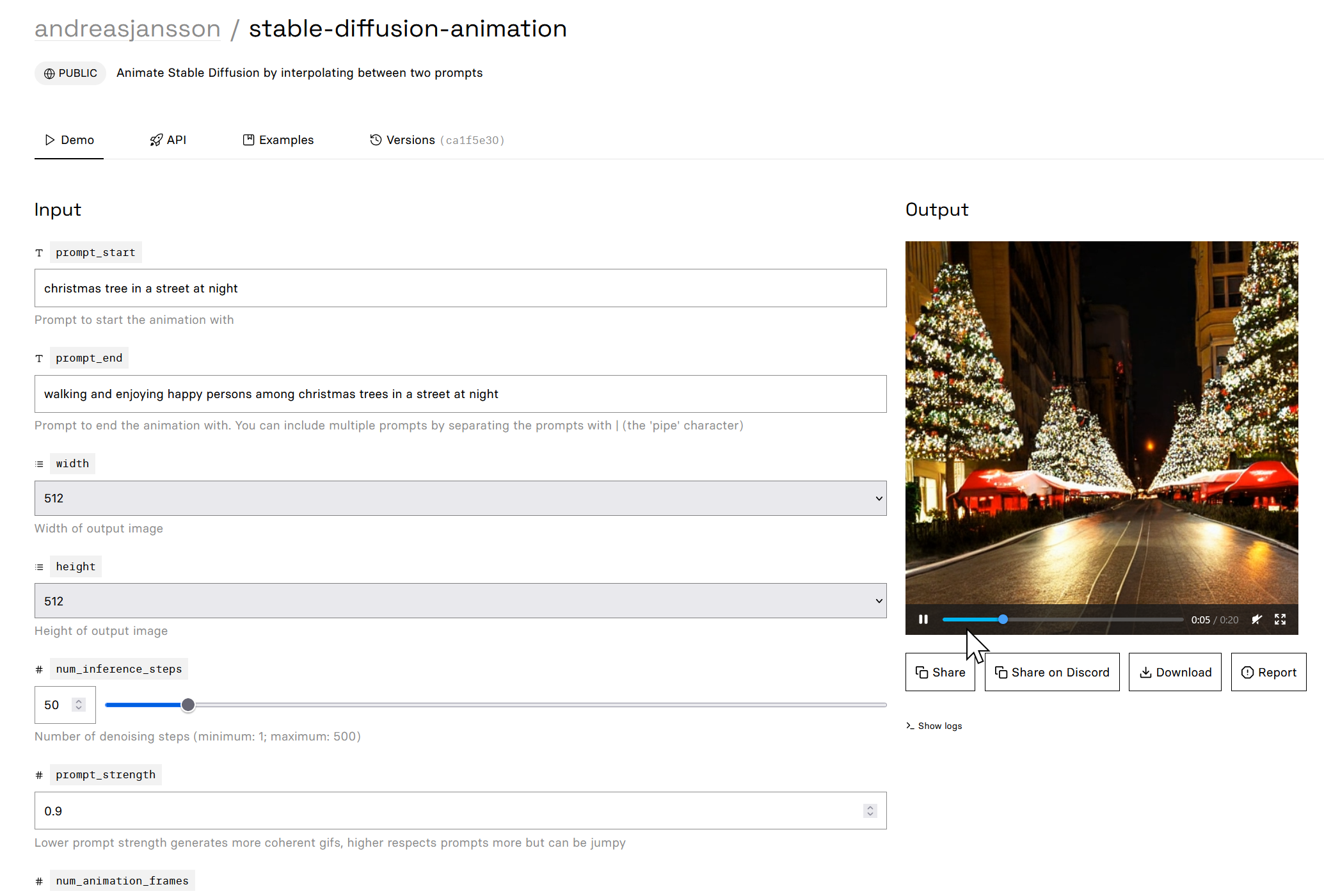The height and width of the screenshot is (896, 1324).
Task: Enter fullscreen for the output video
Action: [x=1280, y=620]
